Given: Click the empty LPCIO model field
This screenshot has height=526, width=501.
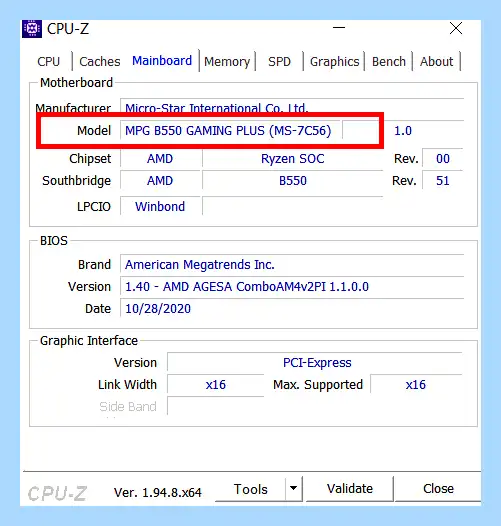Looking at the screenshot, I should [293, 206].
